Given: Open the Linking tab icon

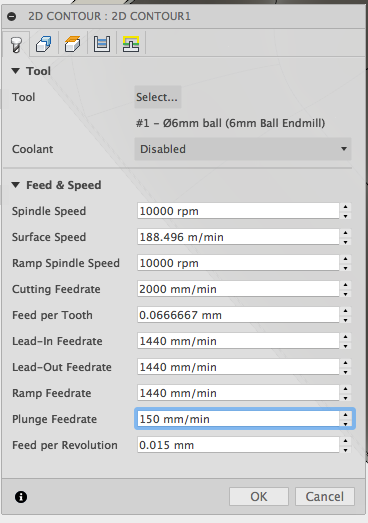Looking at the screenshot, I should point(131,44).
